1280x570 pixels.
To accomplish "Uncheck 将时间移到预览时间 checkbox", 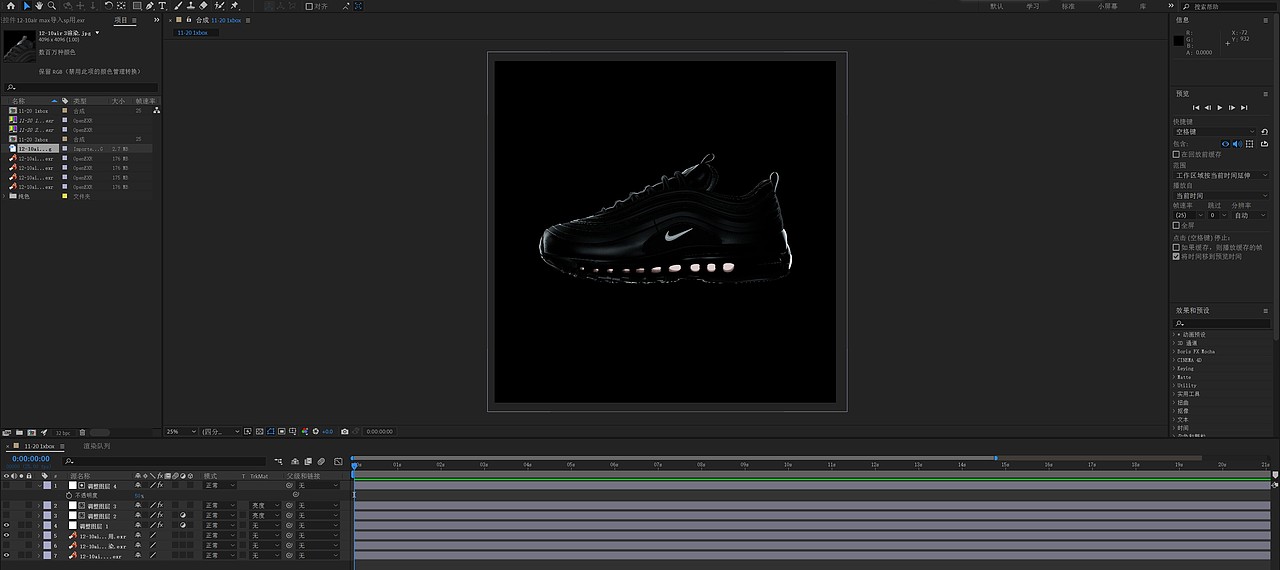I will click(1176, 256).
